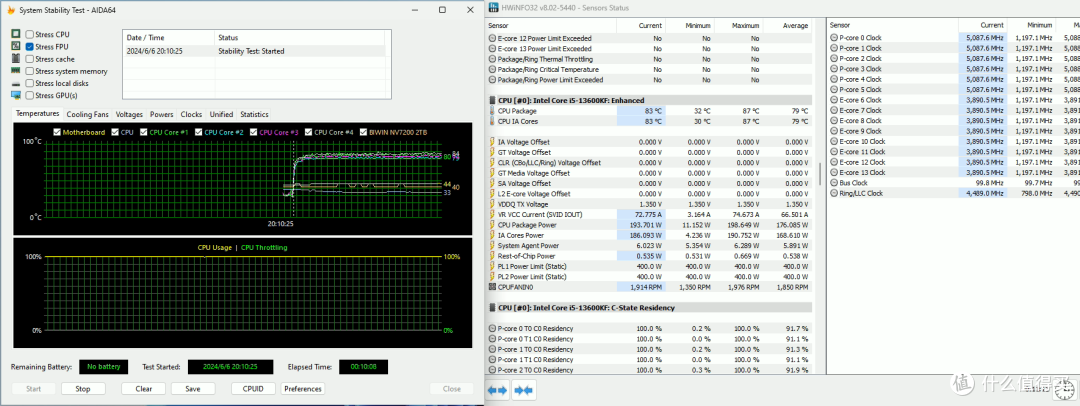Click the lightning icon beside VDDQ TX Voltage
Image resolution: width=1080 pixels, height=406 pixels.
492,204
